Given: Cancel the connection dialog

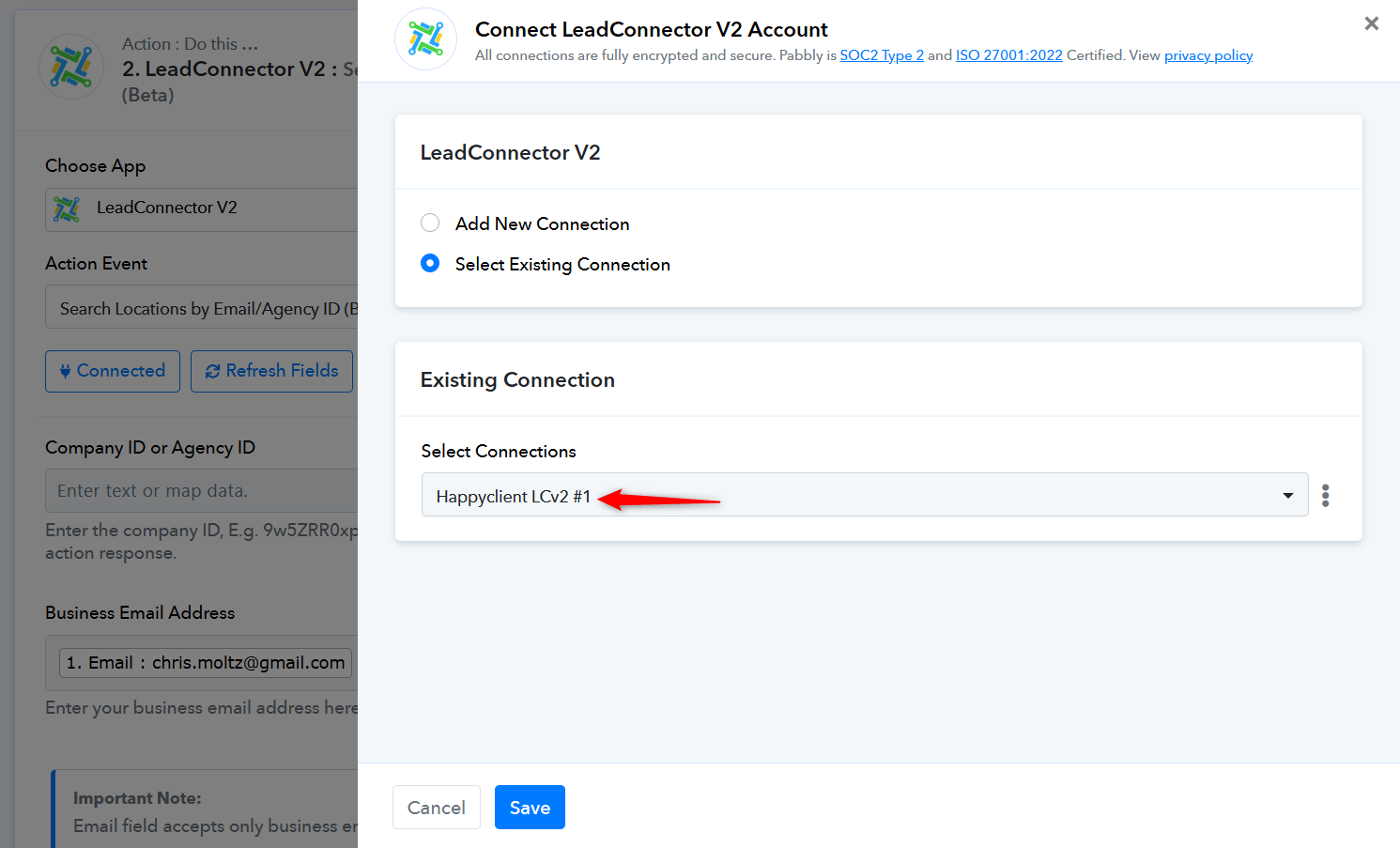Looking at the screenshot, I should click(x=436, y=807).
